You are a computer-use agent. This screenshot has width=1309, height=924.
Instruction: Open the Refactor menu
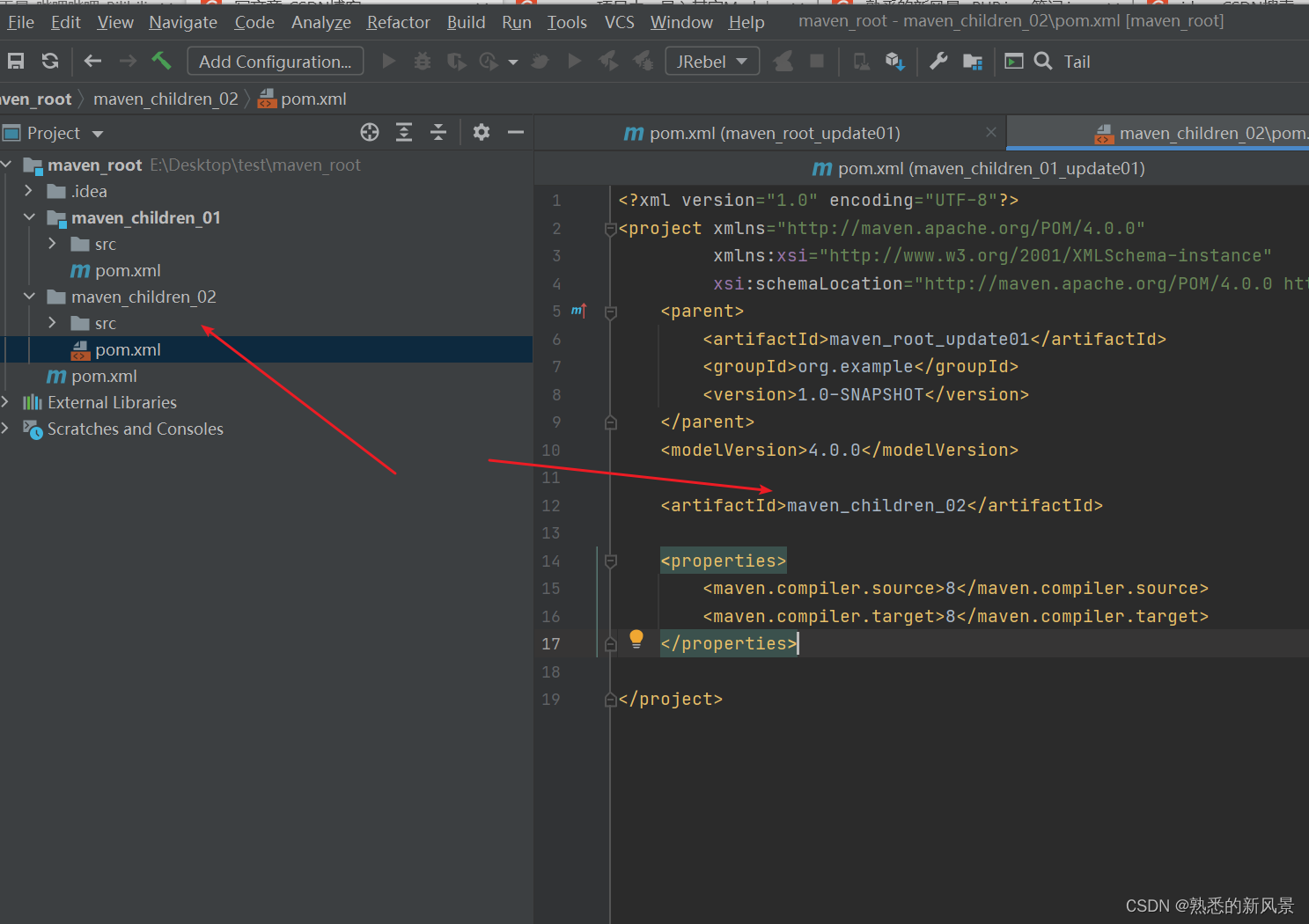point(399,22)
